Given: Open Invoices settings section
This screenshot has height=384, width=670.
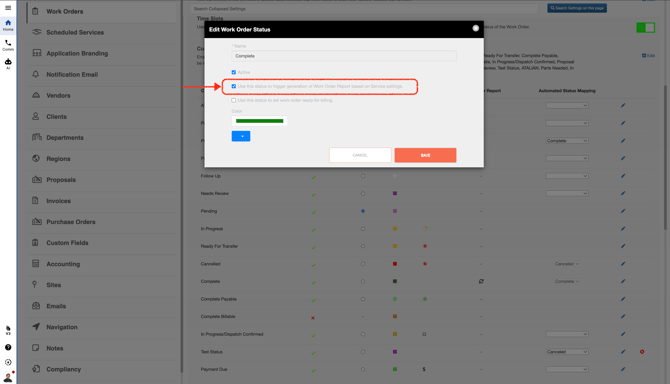Looking at the screenshot, I should tap(102, 201).
